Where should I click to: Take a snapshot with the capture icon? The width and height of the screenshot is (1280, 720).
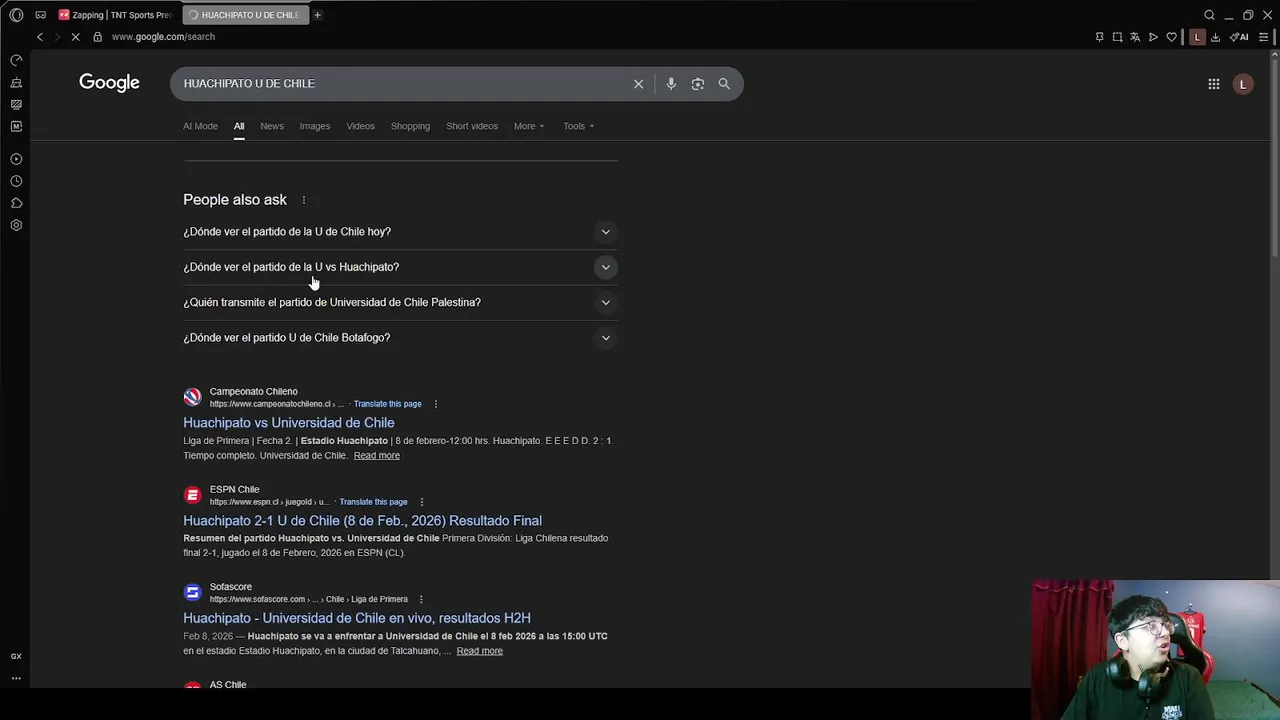(1117, 37)
